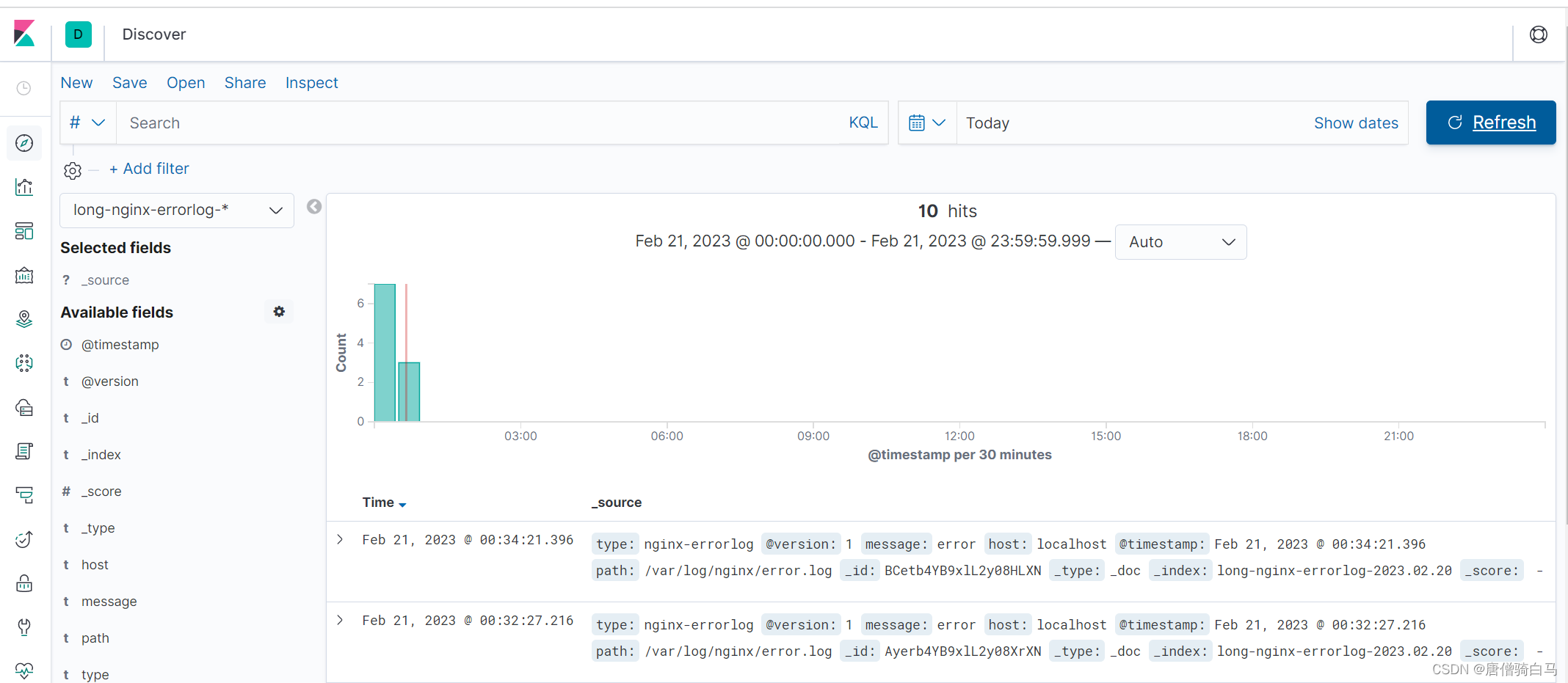Open the Auto interval dropdown
1568x683 pixels.
(x=1180, y=241)
